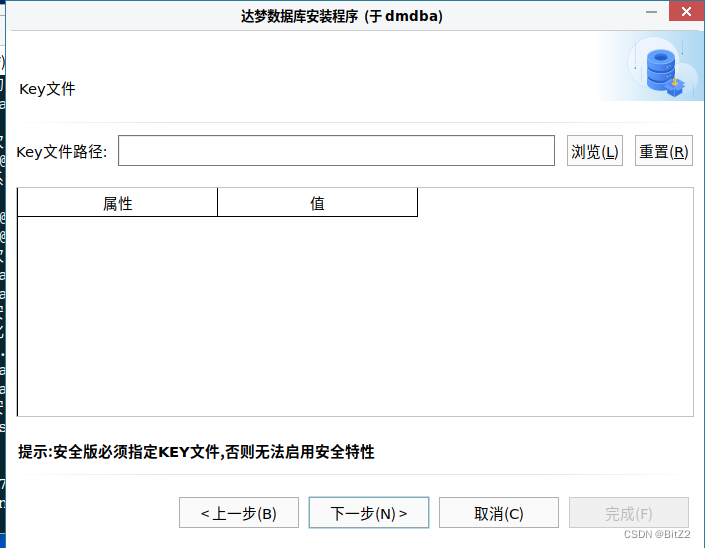Go back with <上一步(B) button
The width and height of the screenshot is (705, 548).
[x=239, y=512]
